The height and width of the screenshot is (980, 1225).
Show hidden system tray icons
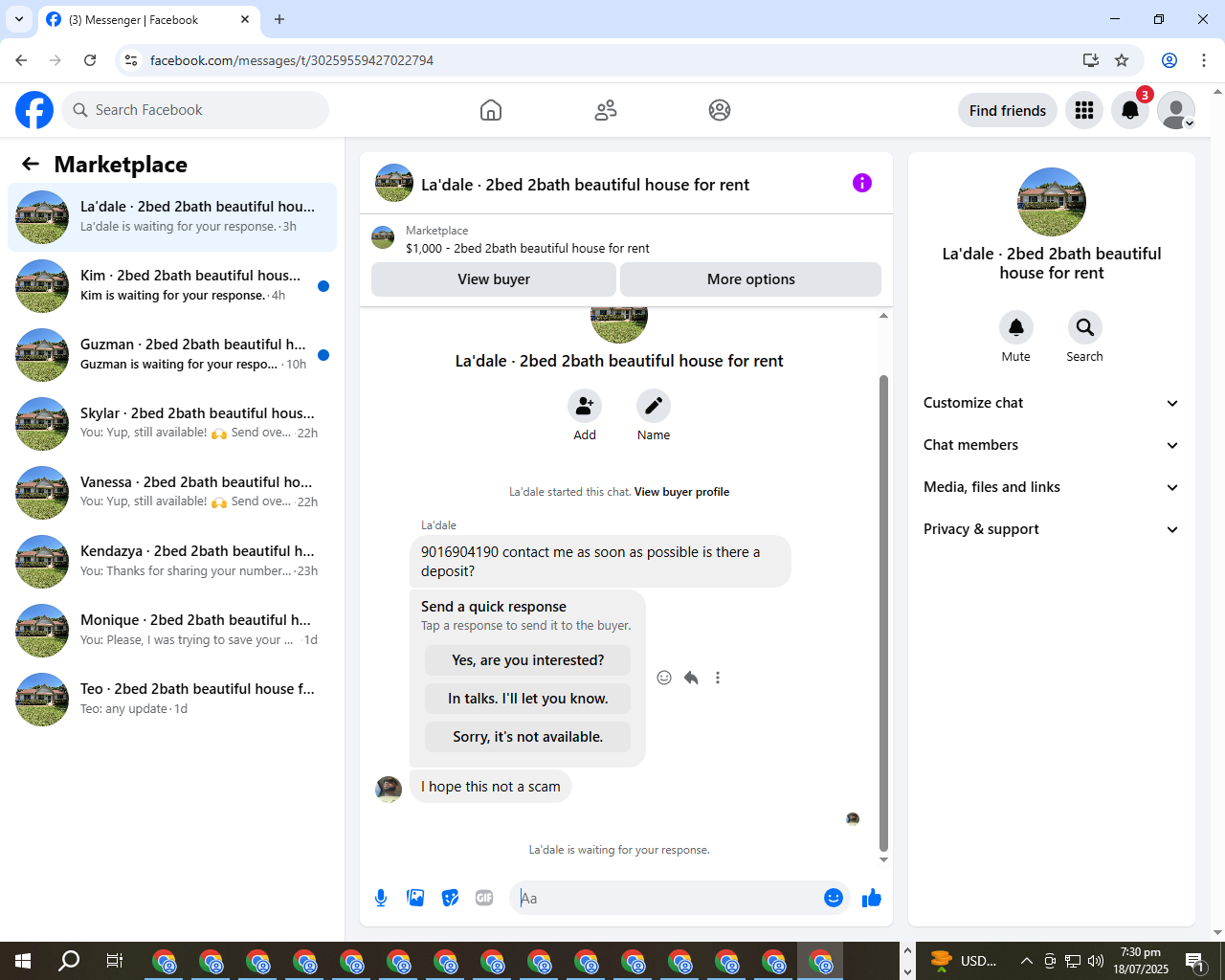[1026, 961]
